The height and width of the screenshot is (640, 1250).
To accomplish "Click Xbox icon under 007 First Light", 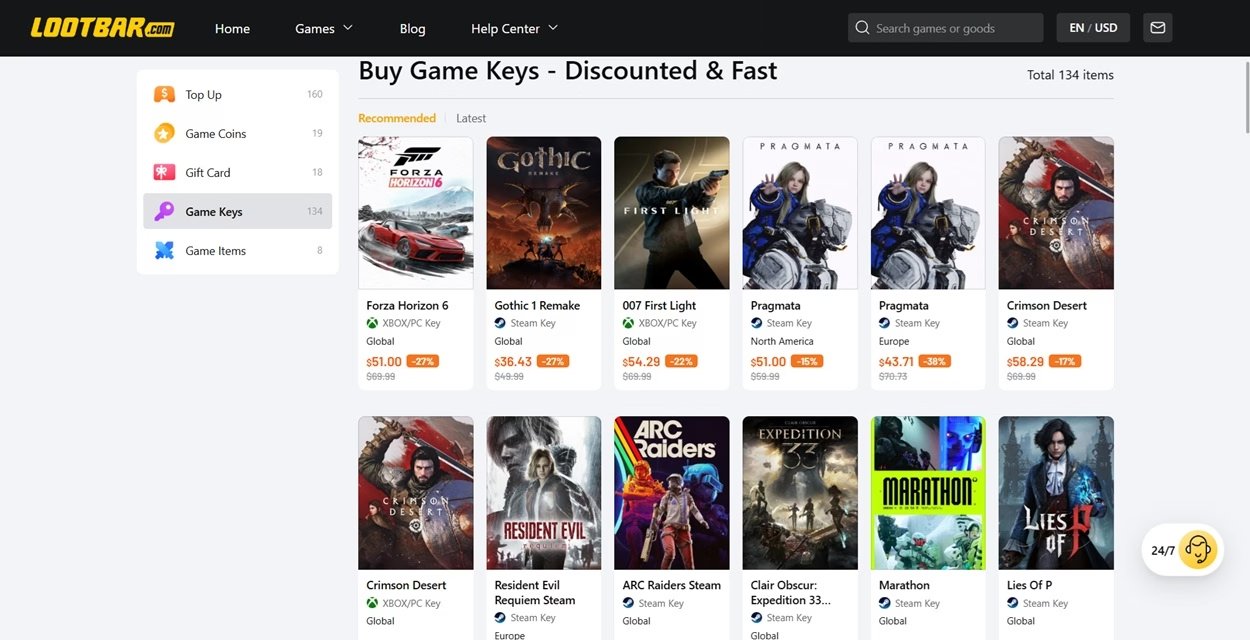I will 628,323.
